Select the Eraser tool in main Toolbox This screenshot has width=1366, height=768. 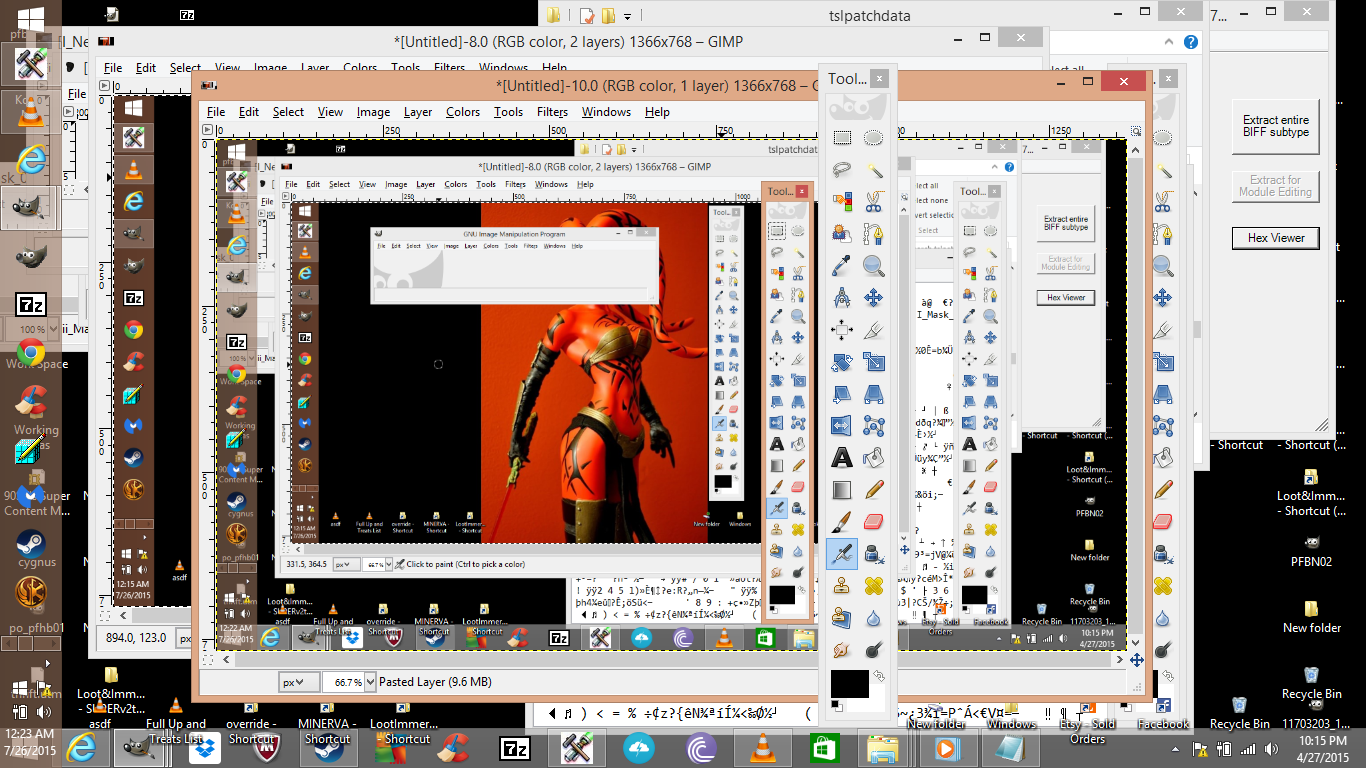(x=873, y=522)
